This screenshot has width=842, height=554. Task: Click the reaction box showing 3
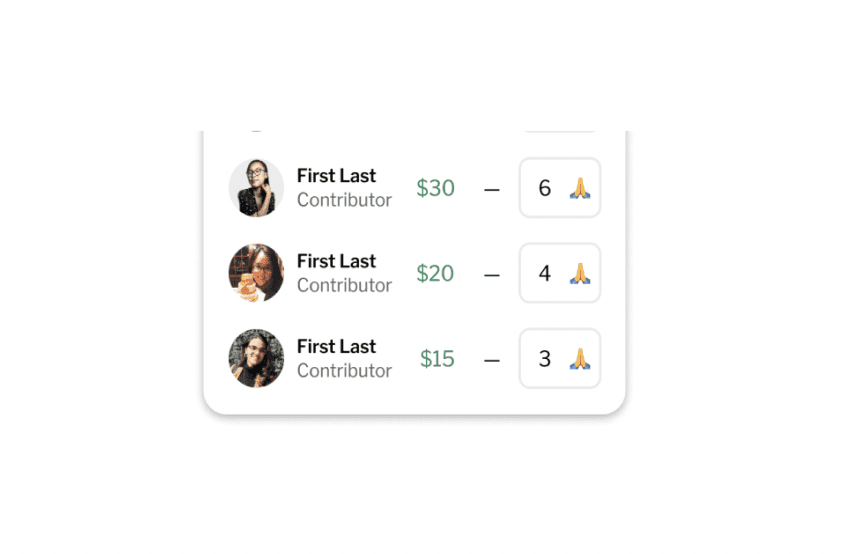pos(560,359)
